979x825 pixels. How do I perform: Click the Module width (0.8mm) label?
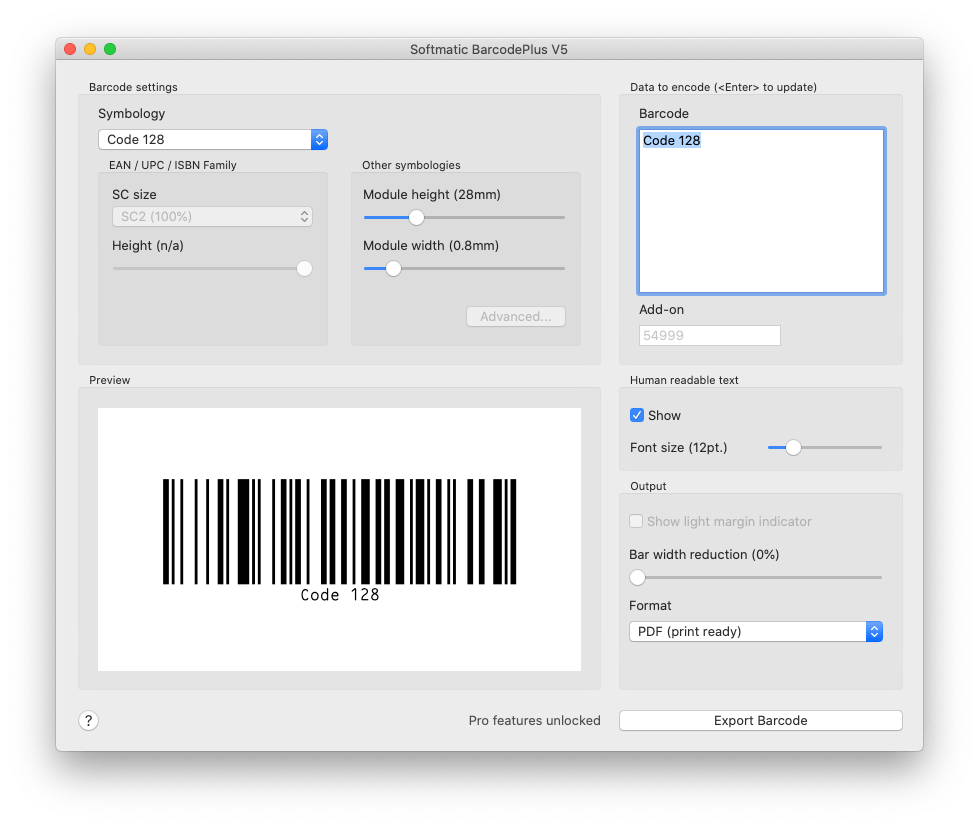(431, 246)
